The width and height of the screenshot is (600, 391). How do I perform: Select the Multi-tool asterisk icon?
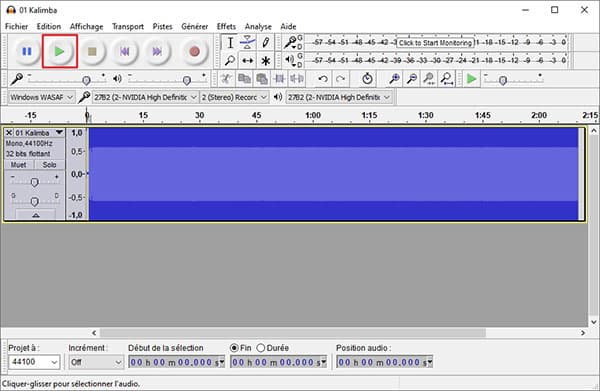coord(266,60)
